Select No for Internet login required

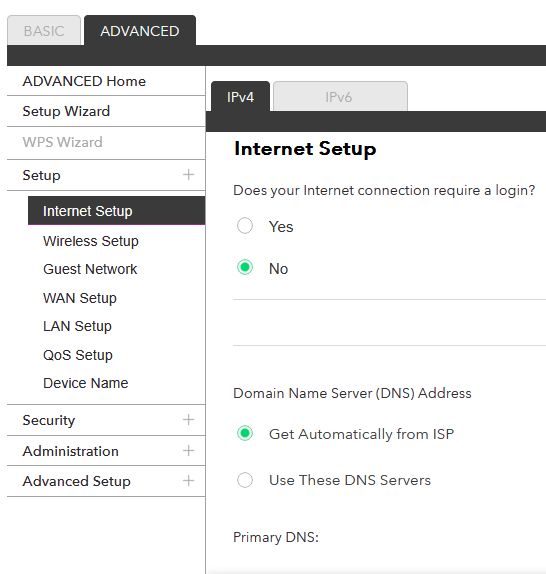pyautogui.click(x=245, y=267)
